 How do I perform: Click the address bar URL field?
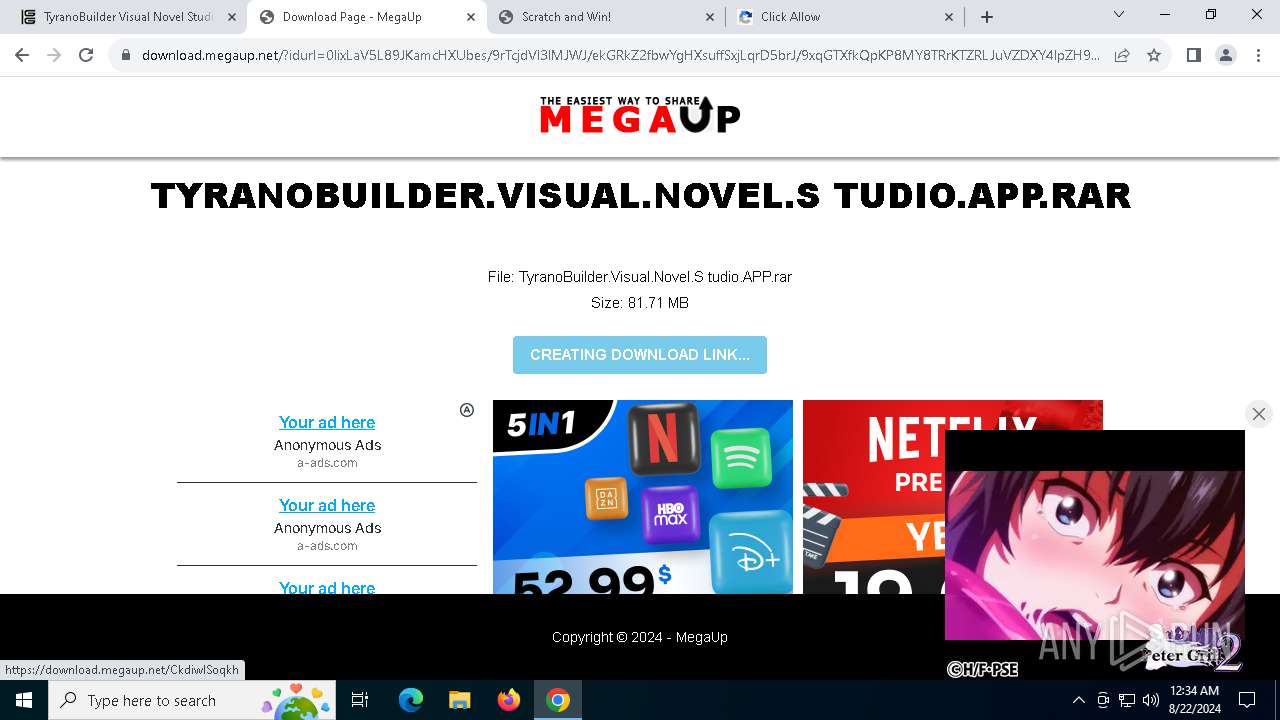[620, 56]
